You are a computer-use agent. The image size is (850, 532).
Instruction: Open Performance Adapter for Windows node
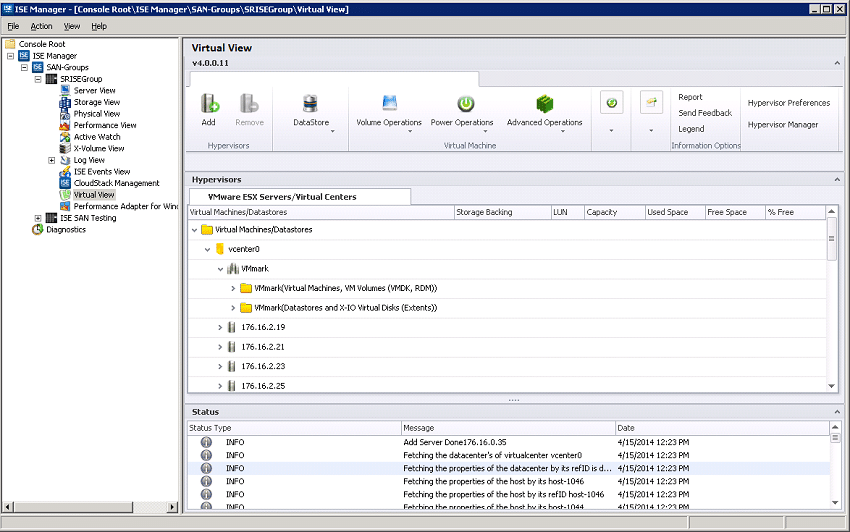126,207
